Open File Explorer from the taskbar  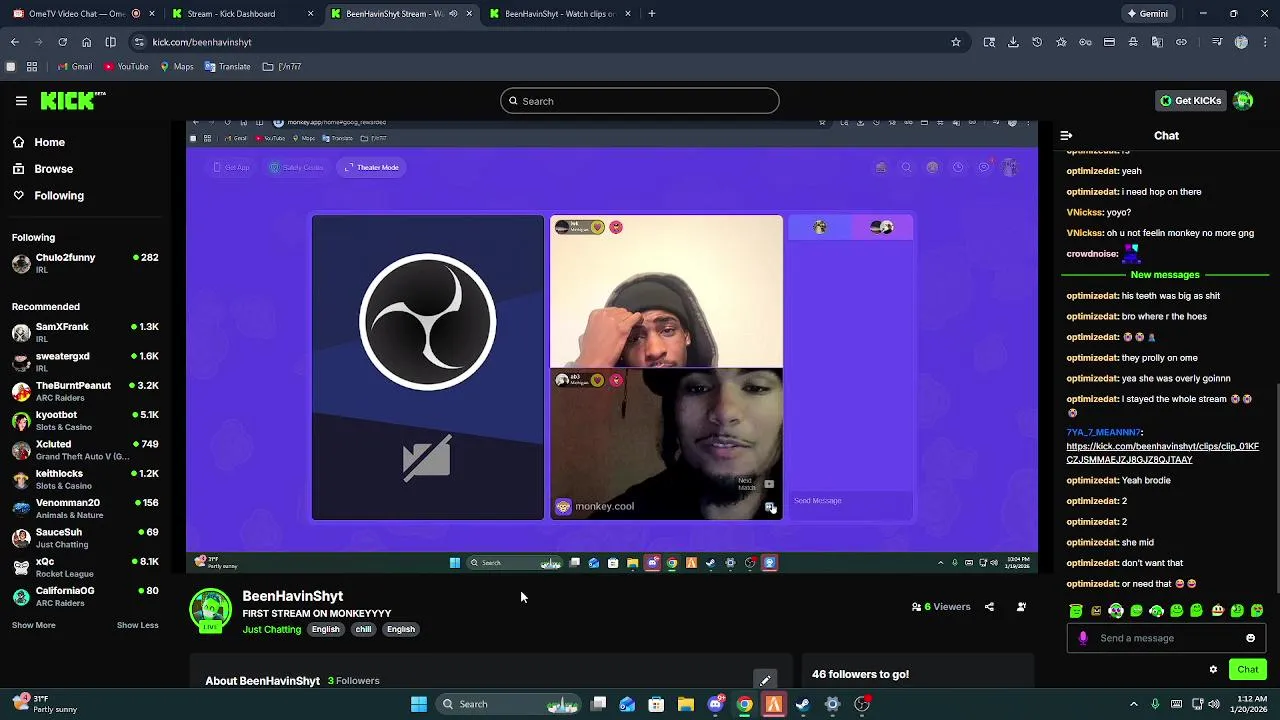click(x=686, y=704)
